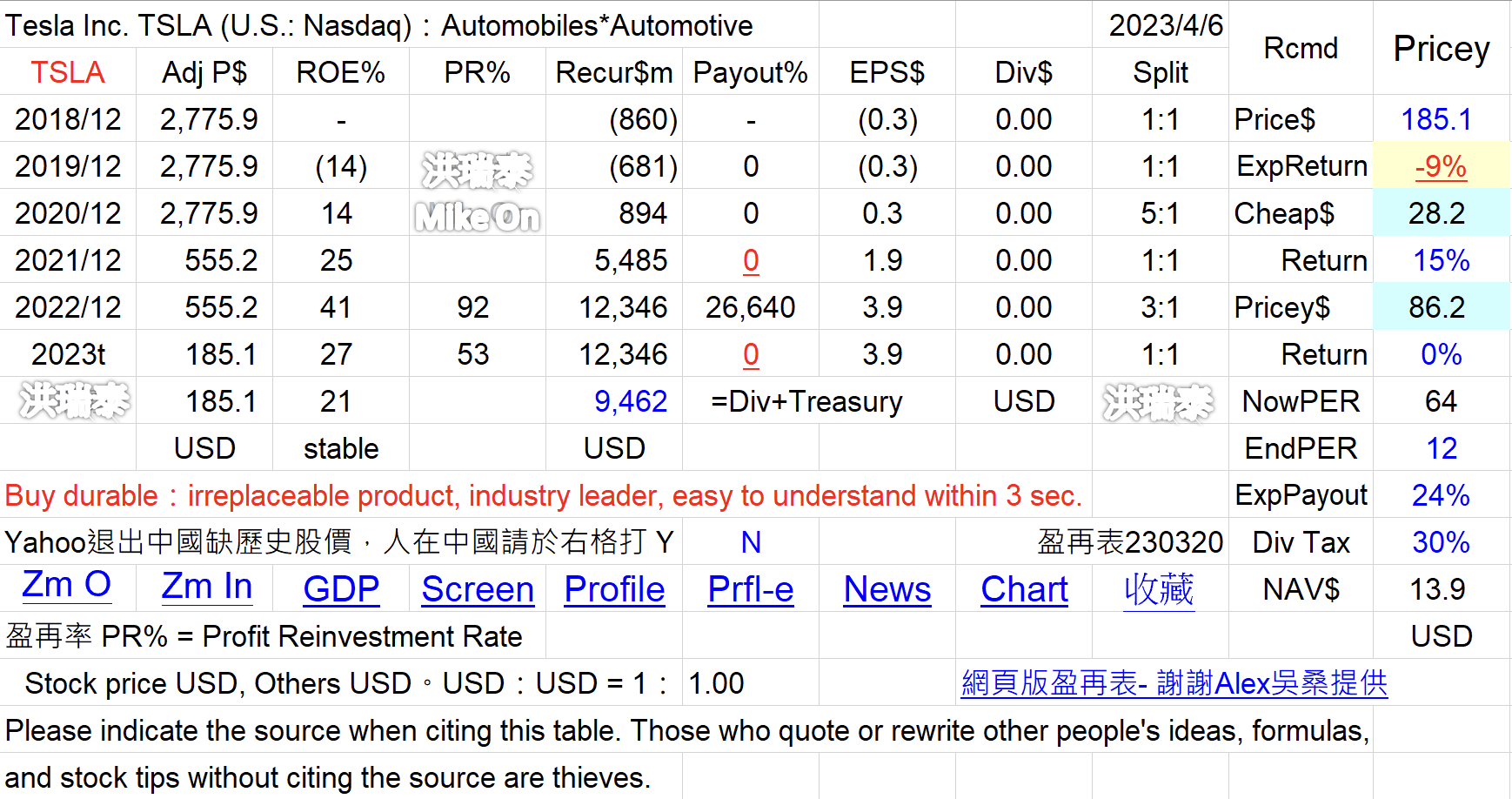Select the 2023t row label
The width and height of the screenshot is (1512, 799).
(x=68, y=354)
